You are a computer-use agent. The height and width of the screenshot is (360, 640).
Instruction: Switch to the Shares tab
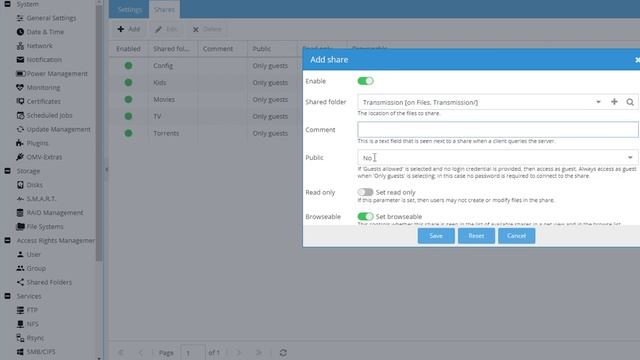point(164,9)
